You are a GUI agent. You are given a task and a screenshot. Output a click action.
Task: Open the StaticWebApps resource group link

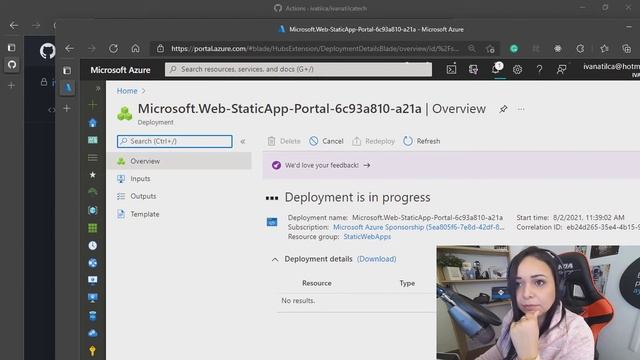coord(367,237)
